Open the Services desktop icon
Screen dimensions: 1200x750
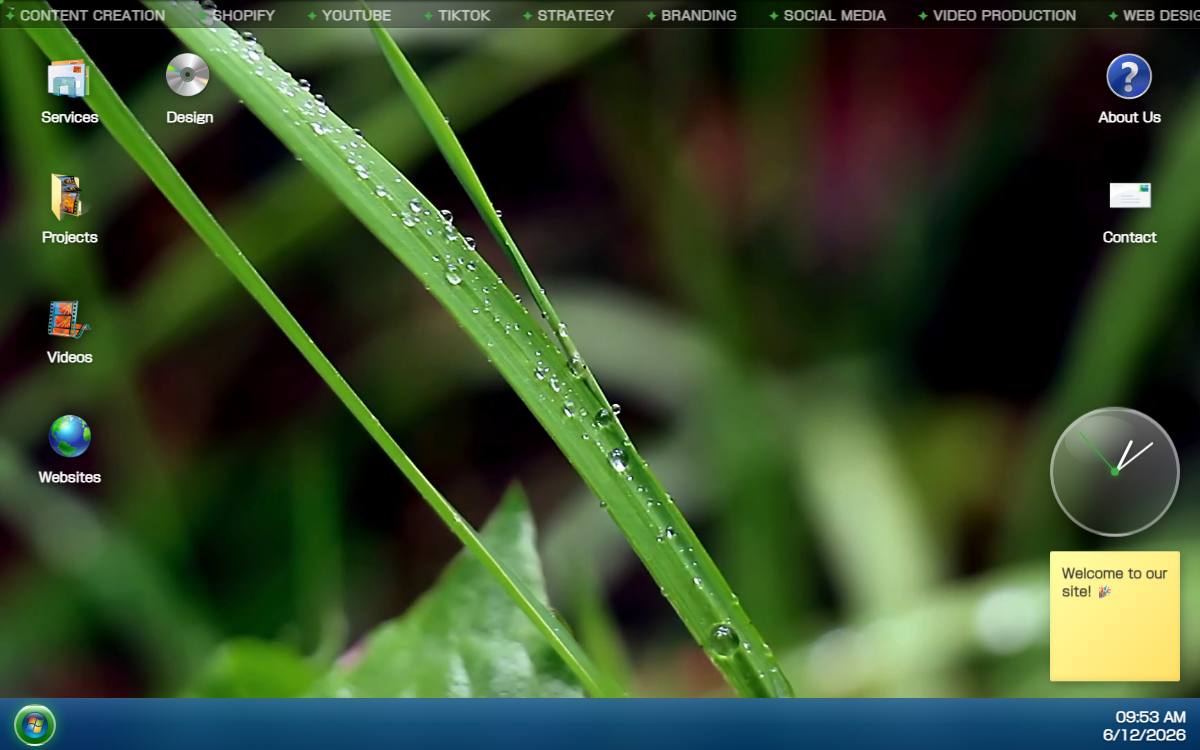(69, 88)
